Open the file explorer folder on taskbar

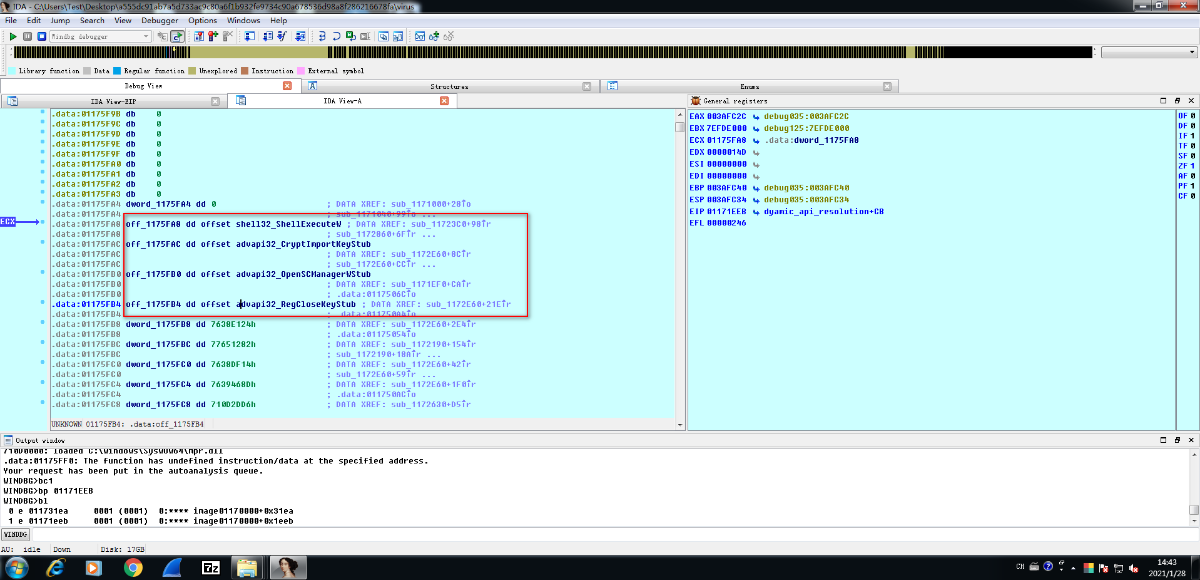(x=247, y=567)
